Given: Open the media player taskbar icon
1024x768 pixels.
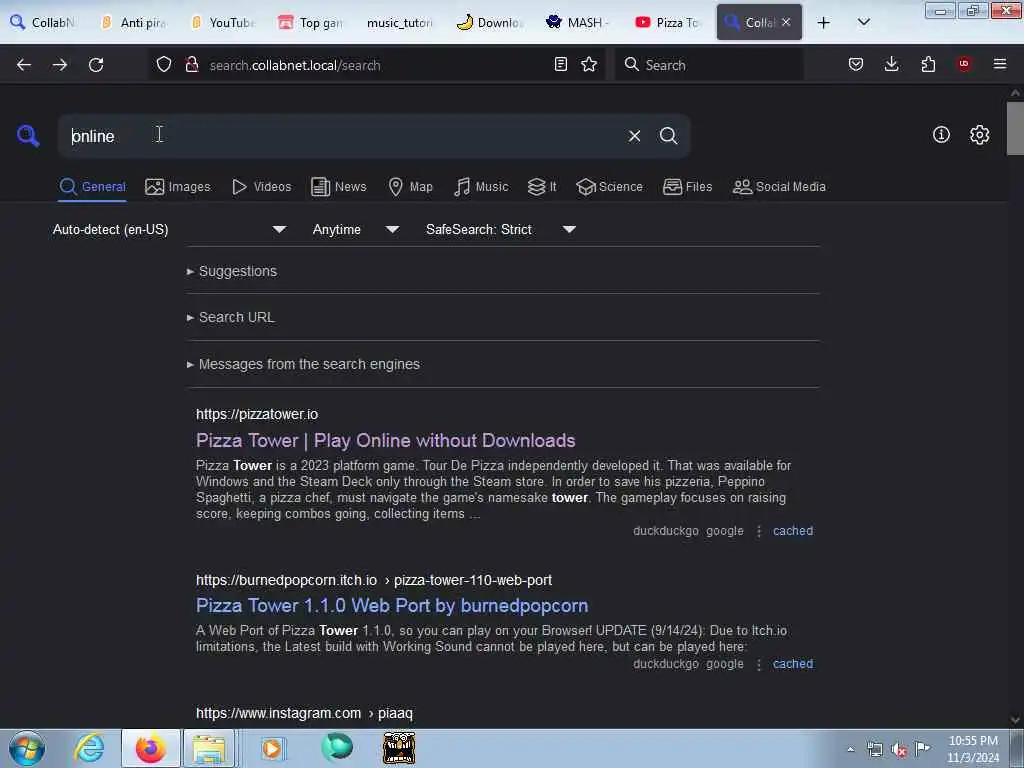Looking at the screenshot, I should [x=272, y=748].
